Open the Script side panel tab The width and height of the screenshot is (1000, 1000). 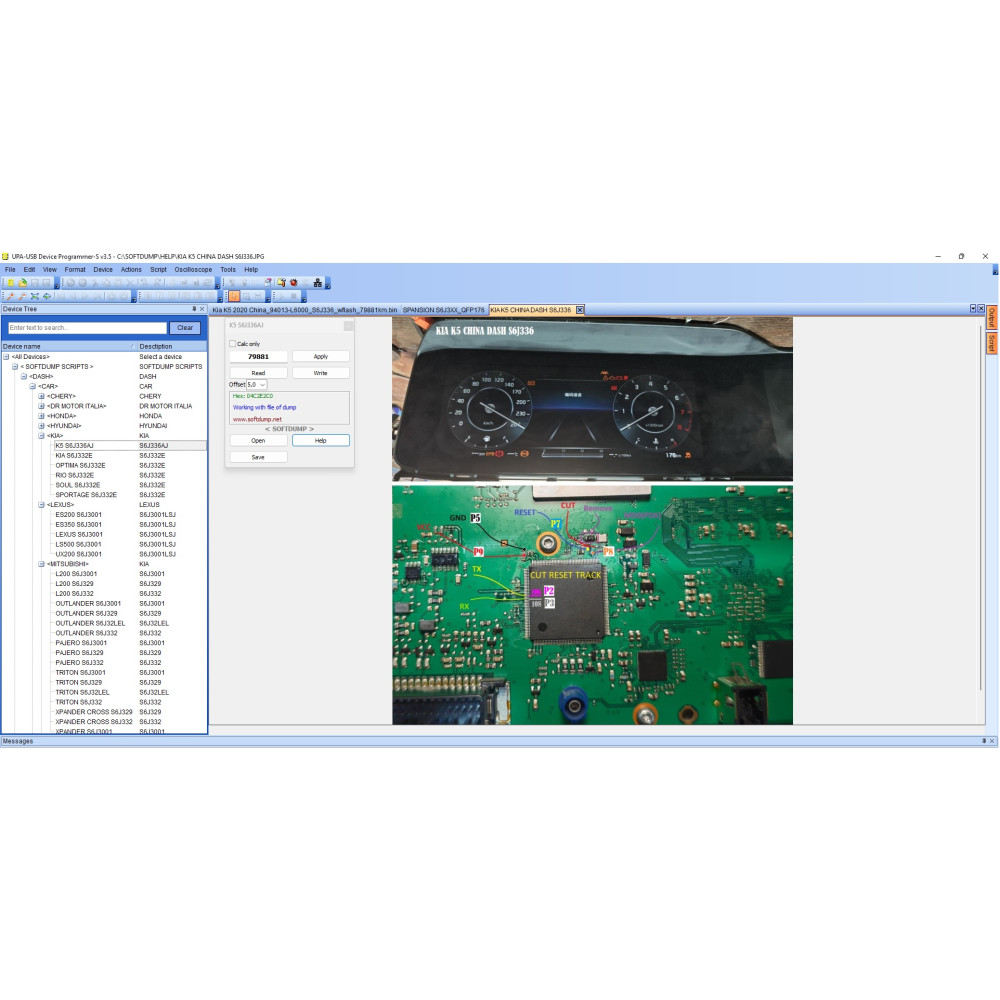(x=992, y=344)
